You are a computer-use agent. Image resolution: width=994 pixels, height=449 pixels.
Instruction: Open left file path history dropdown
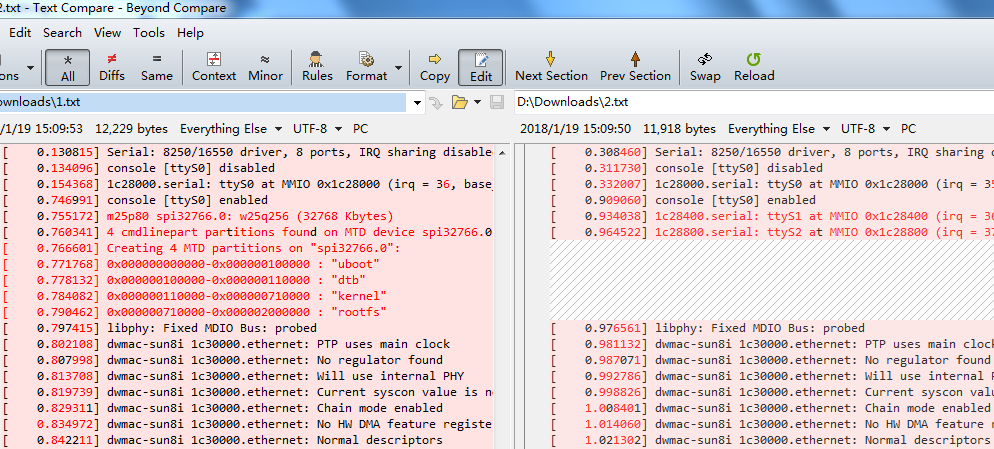click(x=417, y=102)
